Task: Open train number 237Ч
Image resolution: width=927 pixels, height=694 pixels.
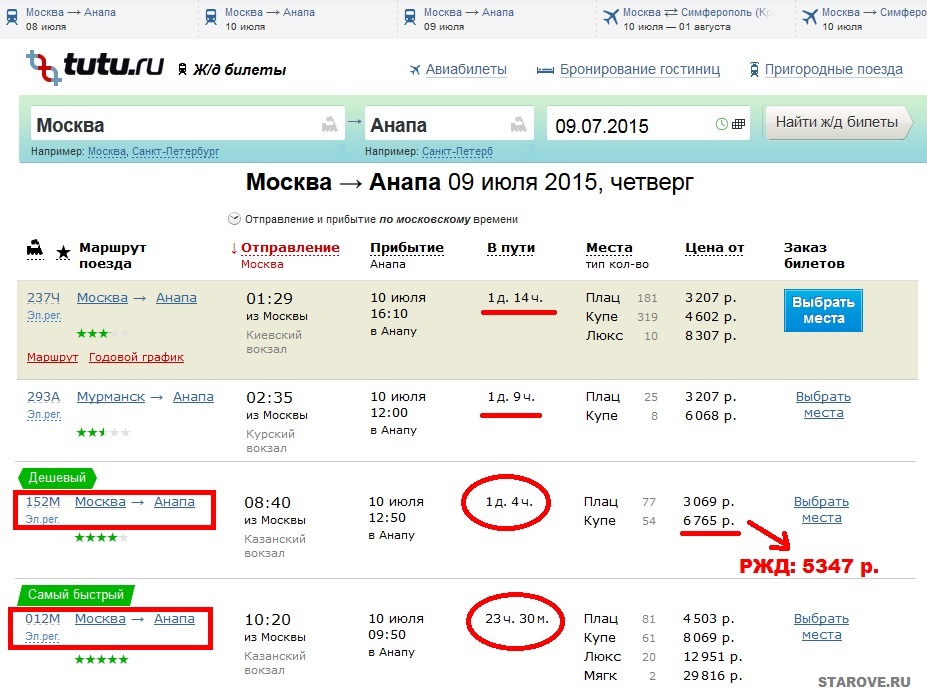Action: pos(44,298)
